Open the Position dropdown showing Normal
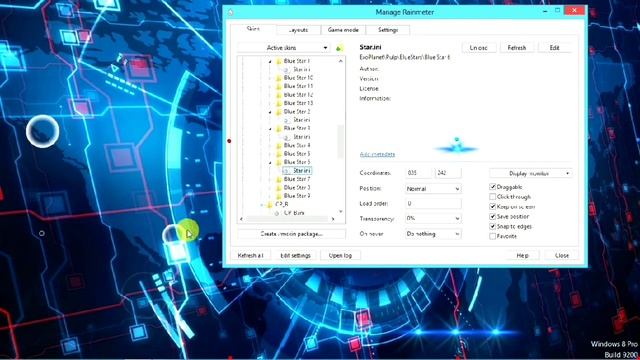Image resolution: width=640 pixels, height=360 pixels. click(x=433, y=189)
